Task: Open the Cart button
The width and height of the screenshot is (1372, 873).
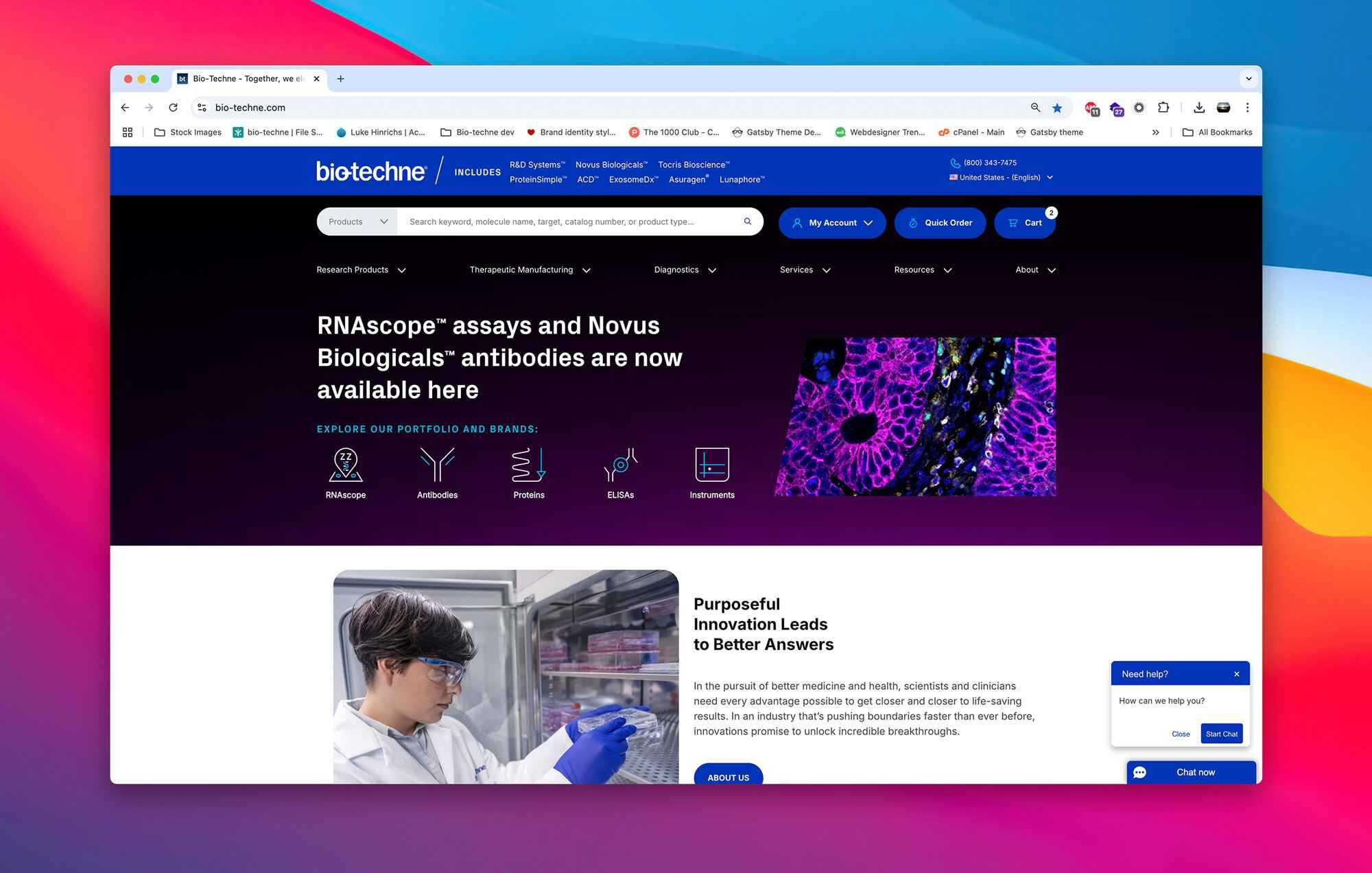Action: click(1025, 223)
